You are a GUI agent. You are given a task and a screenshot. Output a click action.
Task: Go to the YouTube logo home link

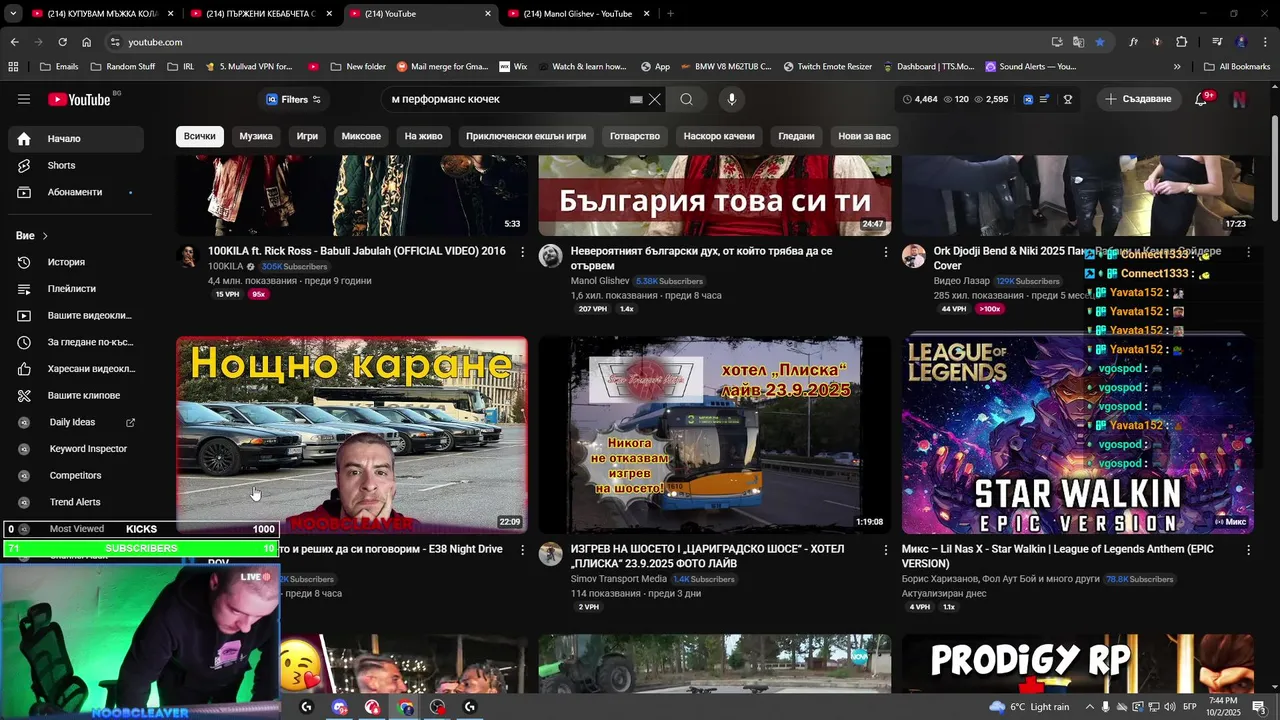point(79,99)
